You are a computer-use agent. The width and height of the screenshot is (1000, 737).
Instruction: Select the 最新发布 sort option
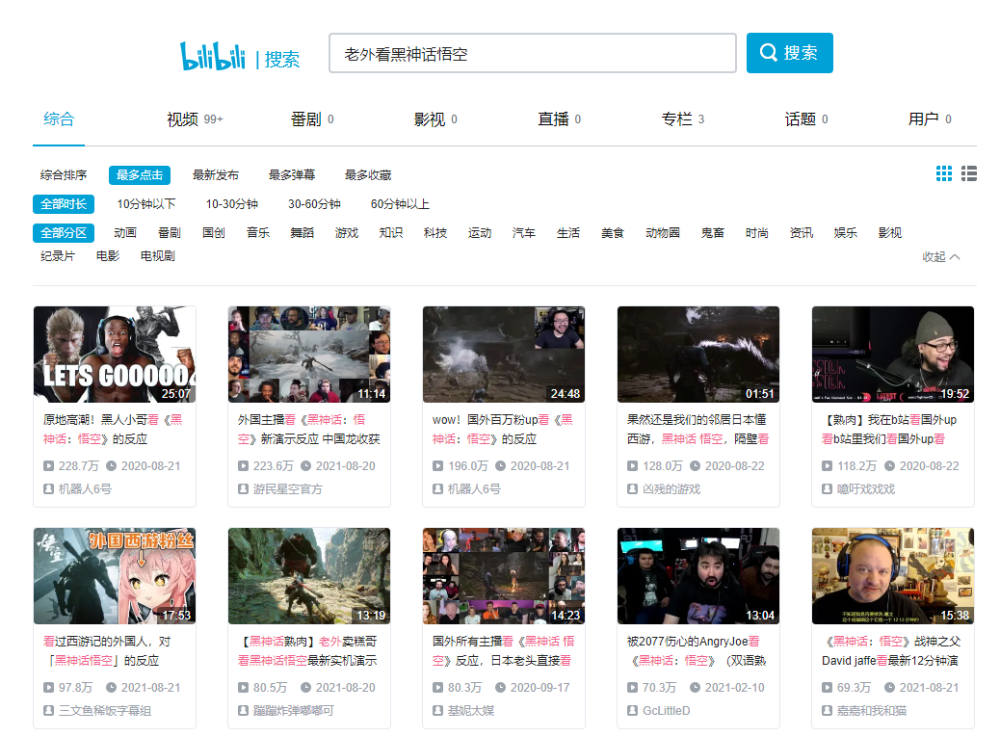click(x=216, y=175)
